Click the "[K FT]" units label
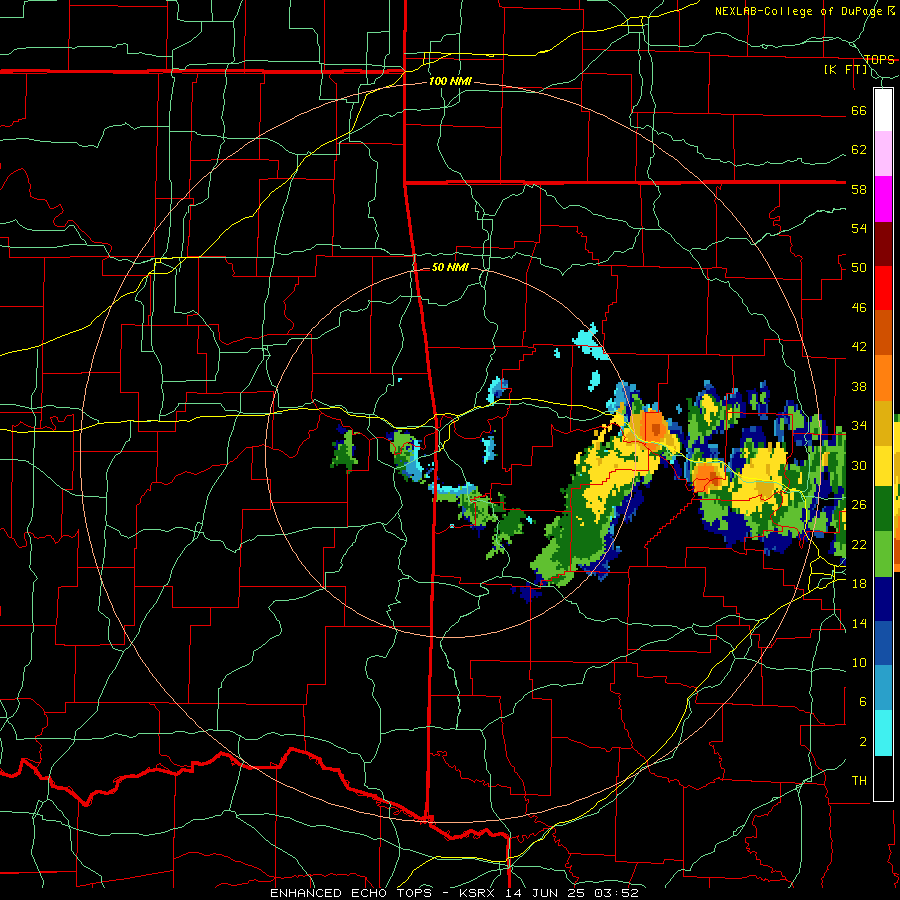The image size is (900, 900). coord(845,70)
